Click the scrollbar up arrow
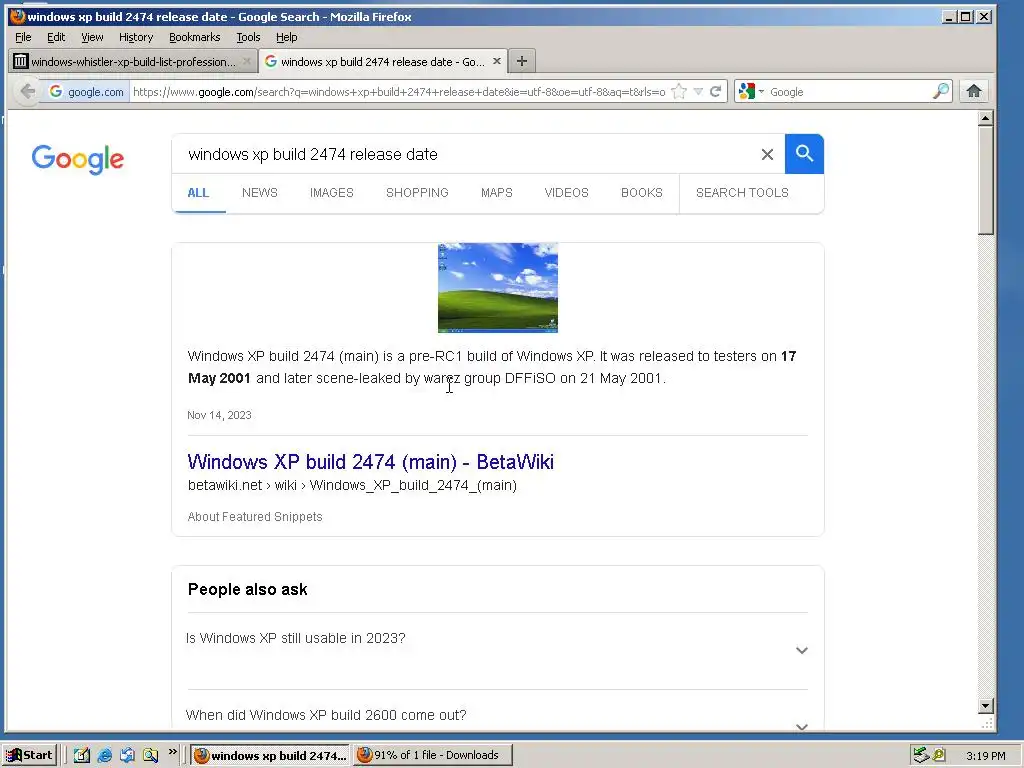 coord(986,118)
